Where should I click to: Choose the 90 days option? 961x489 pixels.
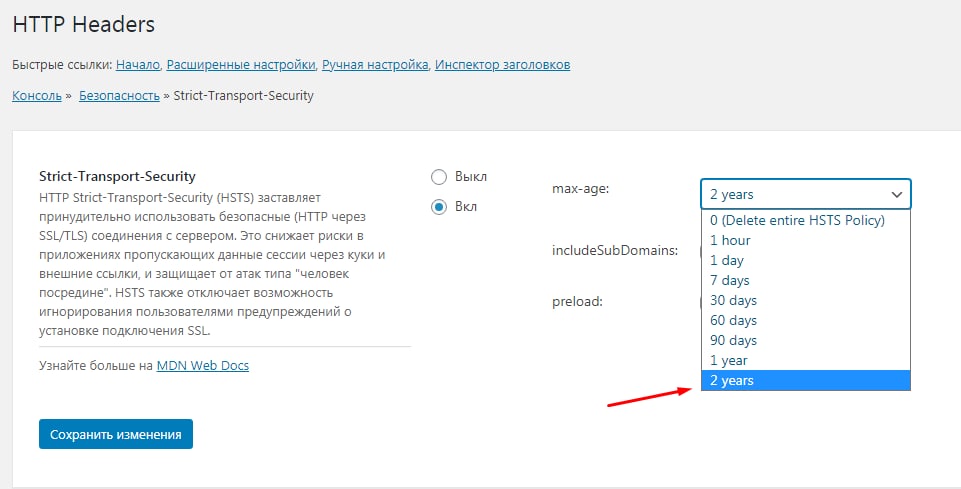(x=733, y=340)
